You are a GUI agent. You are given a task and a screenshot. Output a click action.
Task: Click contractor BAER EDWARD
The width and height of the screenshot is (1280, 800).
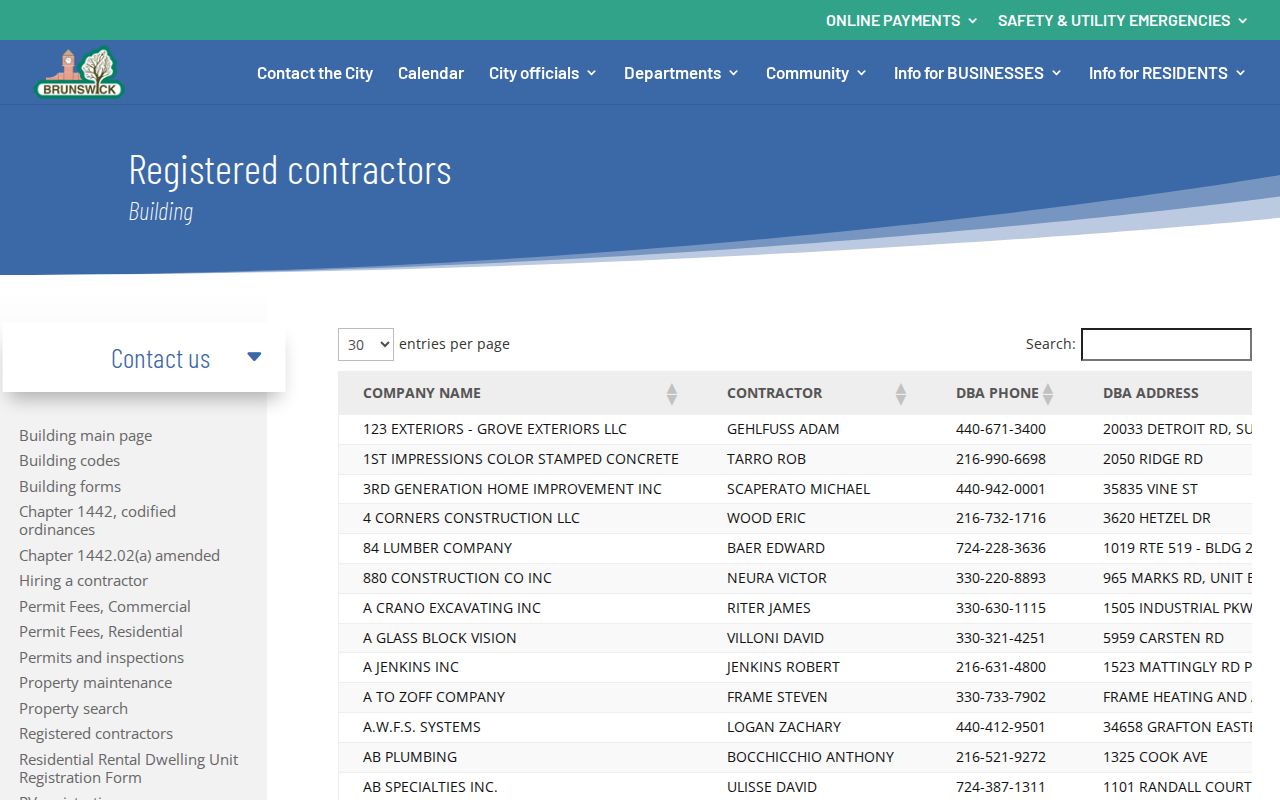coord(776,548)
